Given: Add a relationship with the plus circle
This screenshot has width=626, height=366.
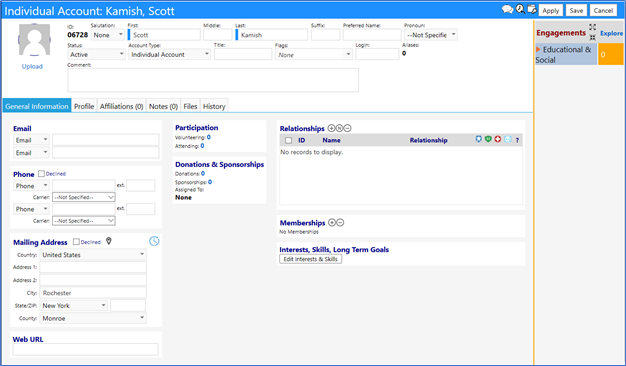Looking at the screenshot, I should (x=331, y=128).
